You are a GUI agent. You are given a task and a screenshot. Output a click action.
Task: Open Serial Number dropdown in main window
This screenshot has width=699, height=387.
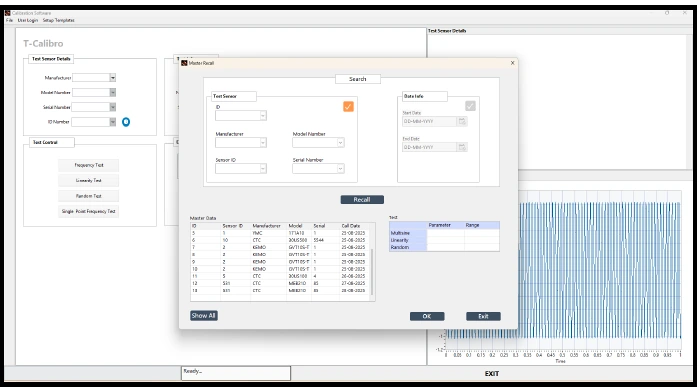point(113,107)
